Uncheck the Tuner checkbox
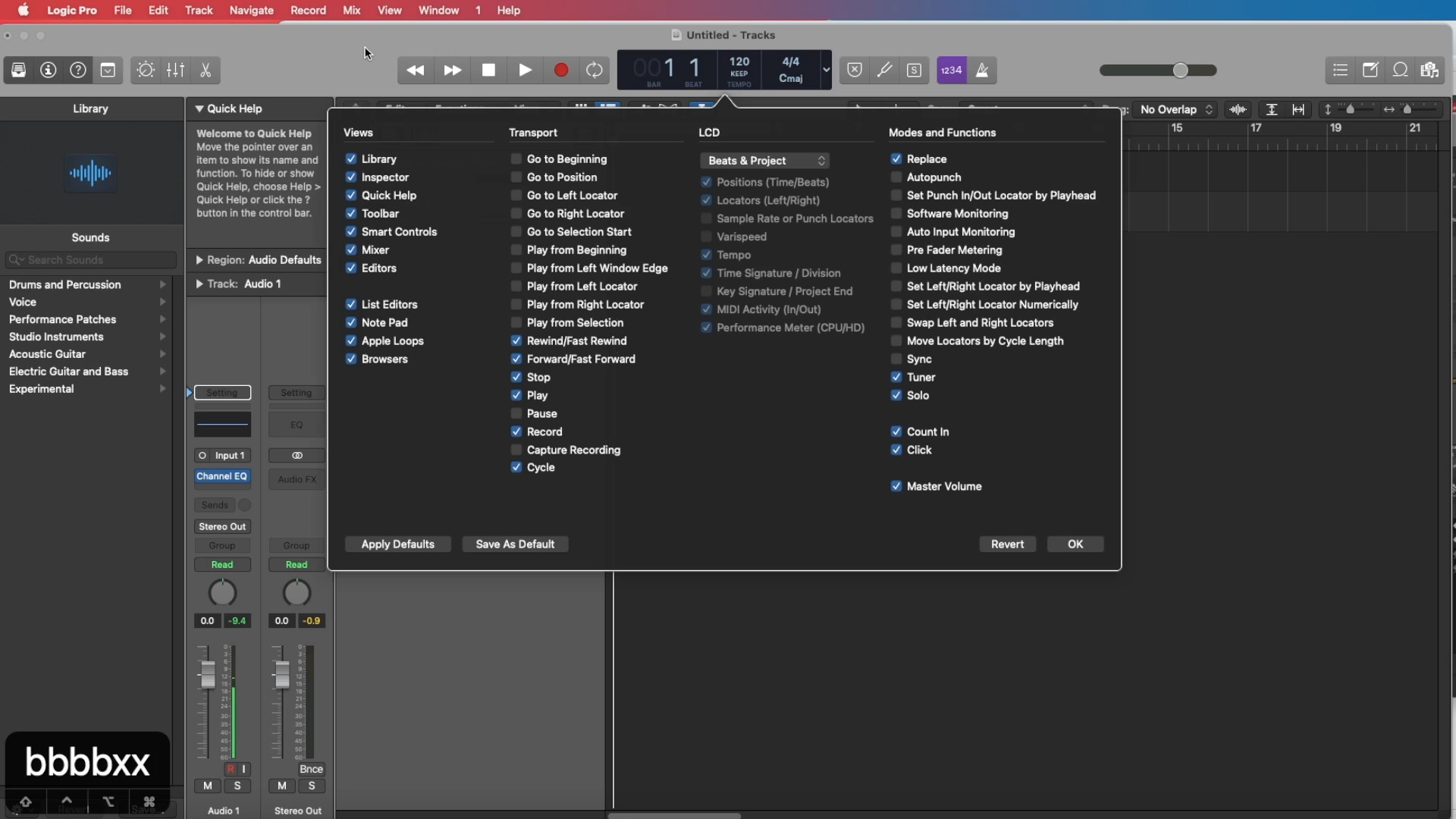This screenshot has width=1456, height=819. 896,378
